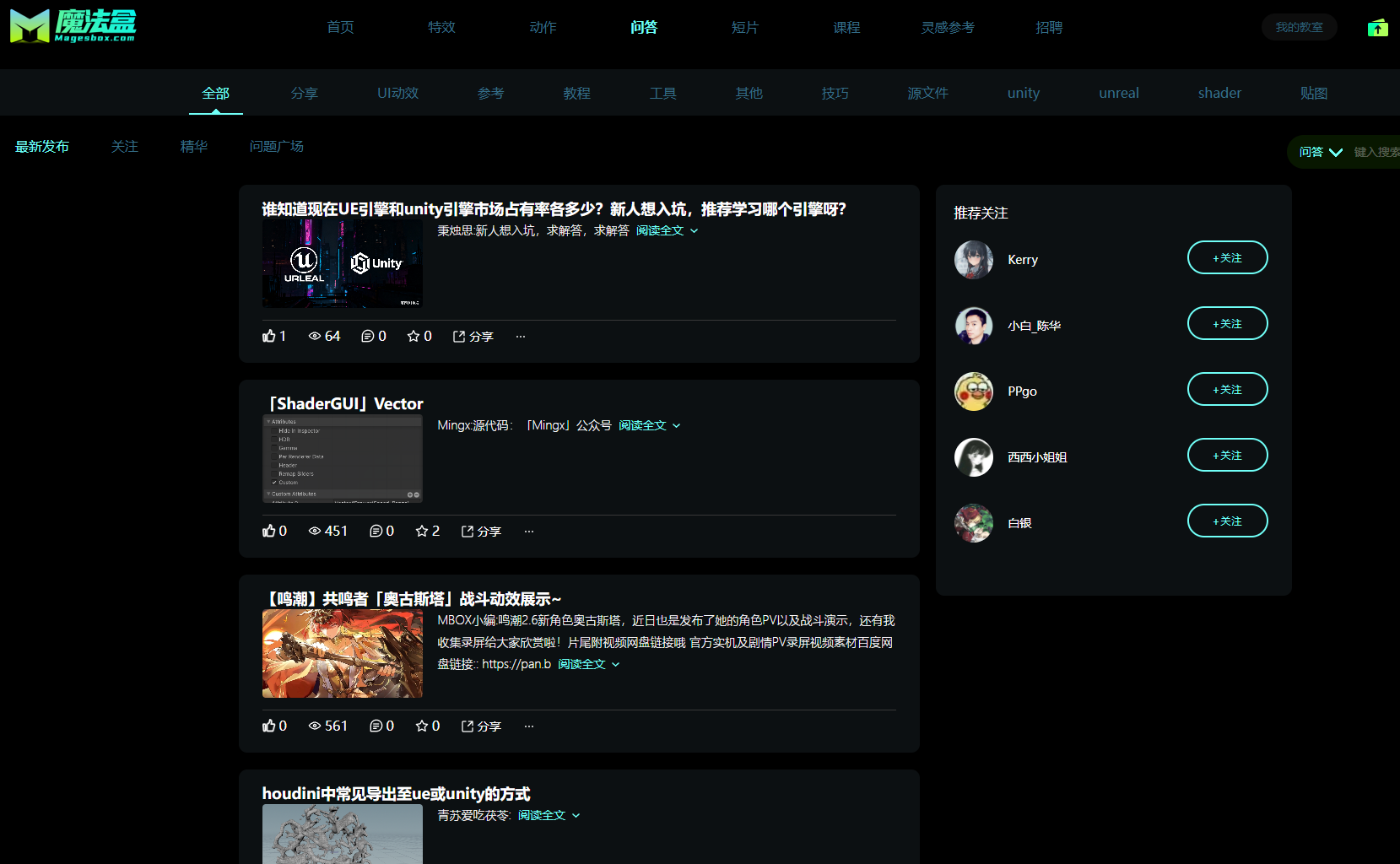Open the URLEAL Unity post thumbnail
The image size is (1400, 864).
pos(342,264)
